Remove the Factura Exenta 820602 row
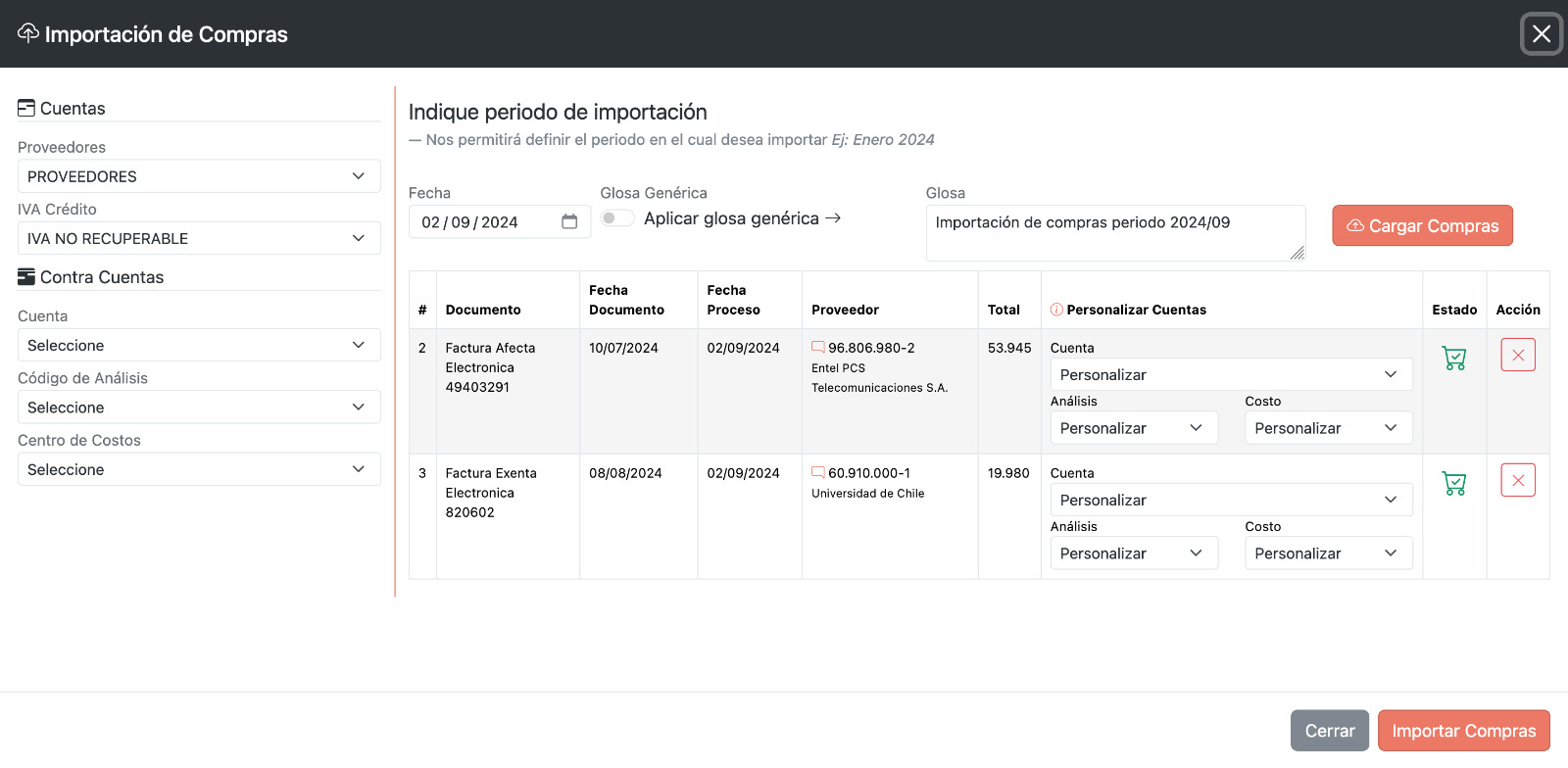This screenshot has width=1568, height=768. pos(1517,480)
